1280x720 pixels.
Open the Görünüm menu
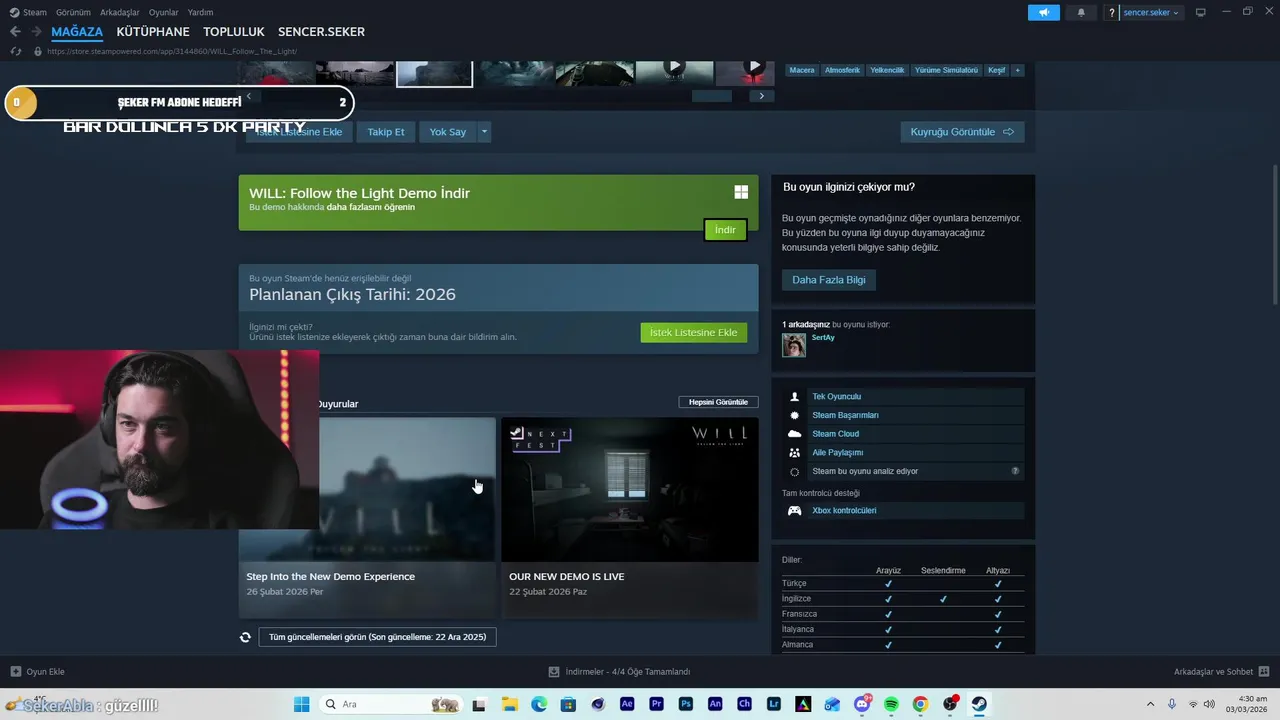[73, 12]
